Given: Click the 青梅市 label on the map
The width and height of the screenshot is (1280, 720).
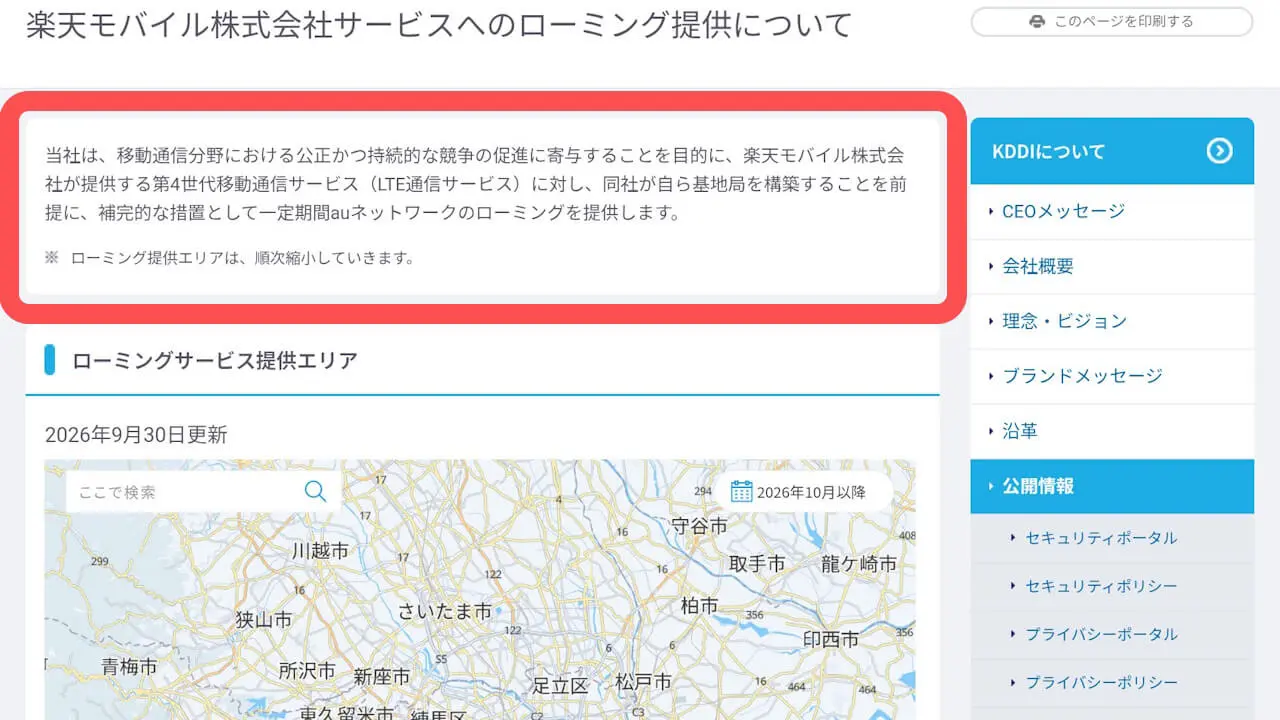Looking at the screenshot, I should 130,666.
